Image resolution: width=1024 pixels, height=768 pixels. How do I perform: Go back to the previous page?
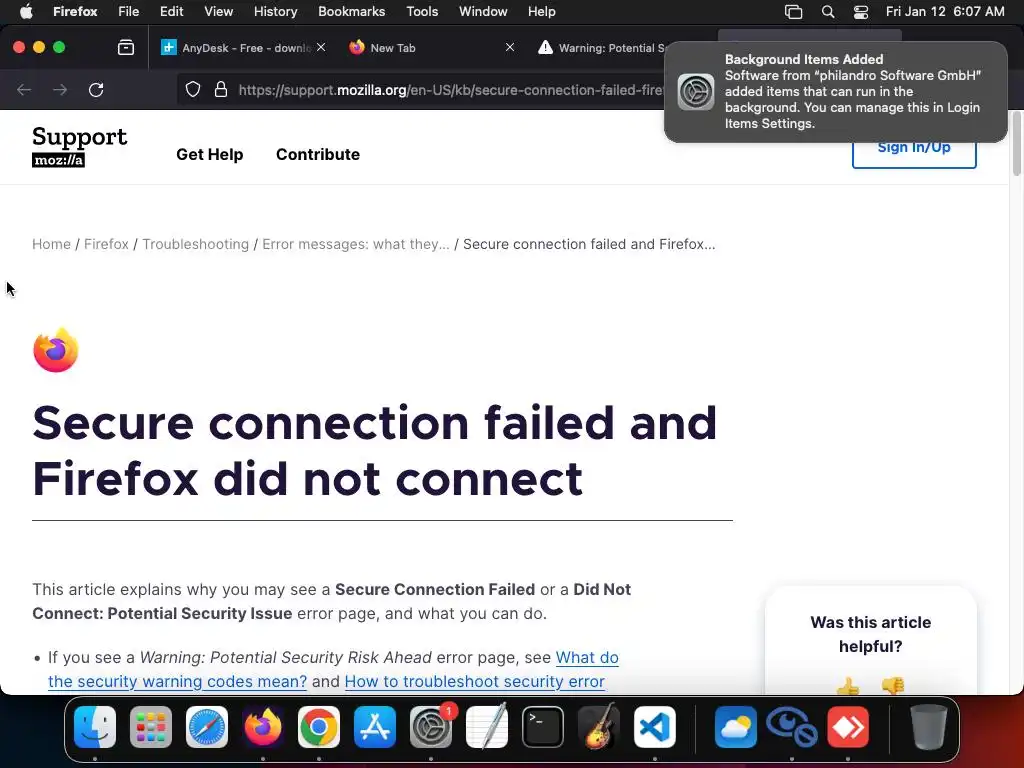24,89
